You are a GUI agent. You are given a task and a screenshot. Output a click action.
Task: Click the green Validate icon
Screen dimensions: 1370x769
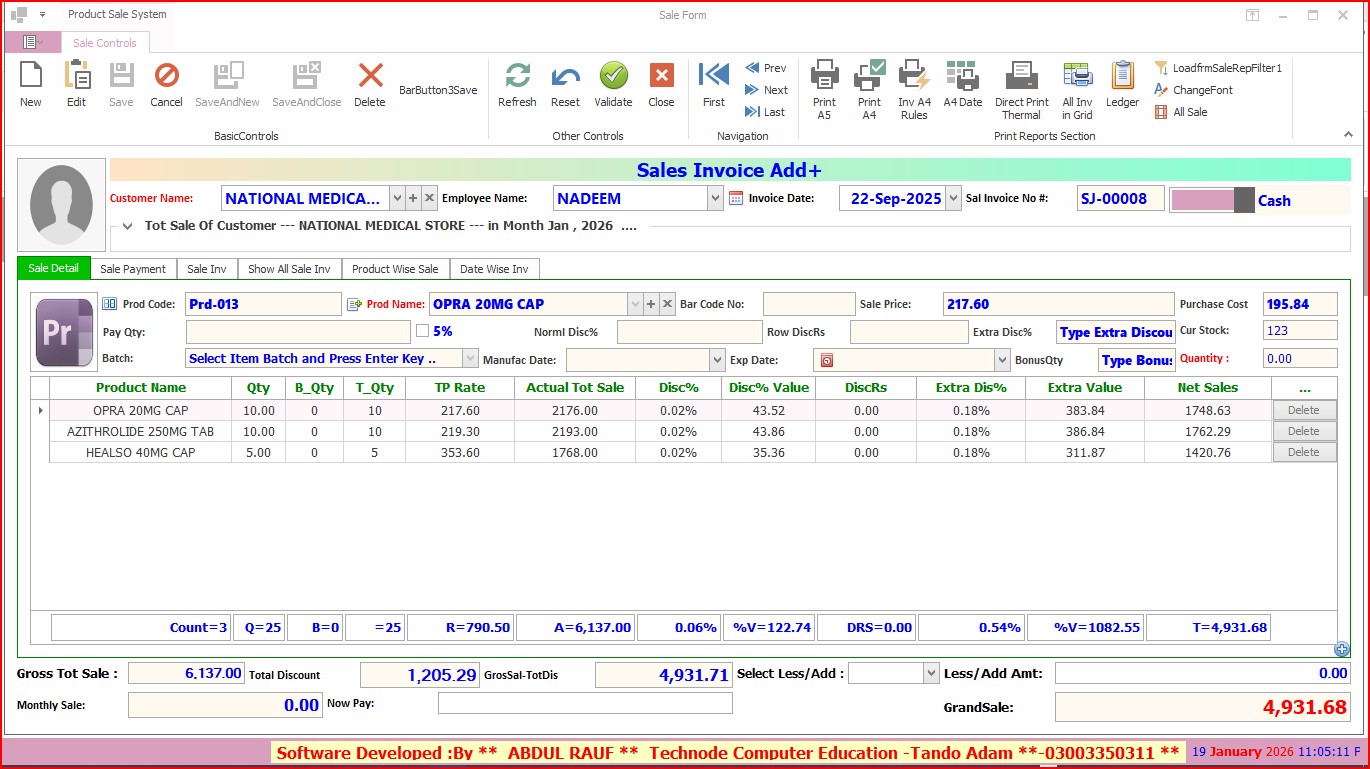pos(613,76)
